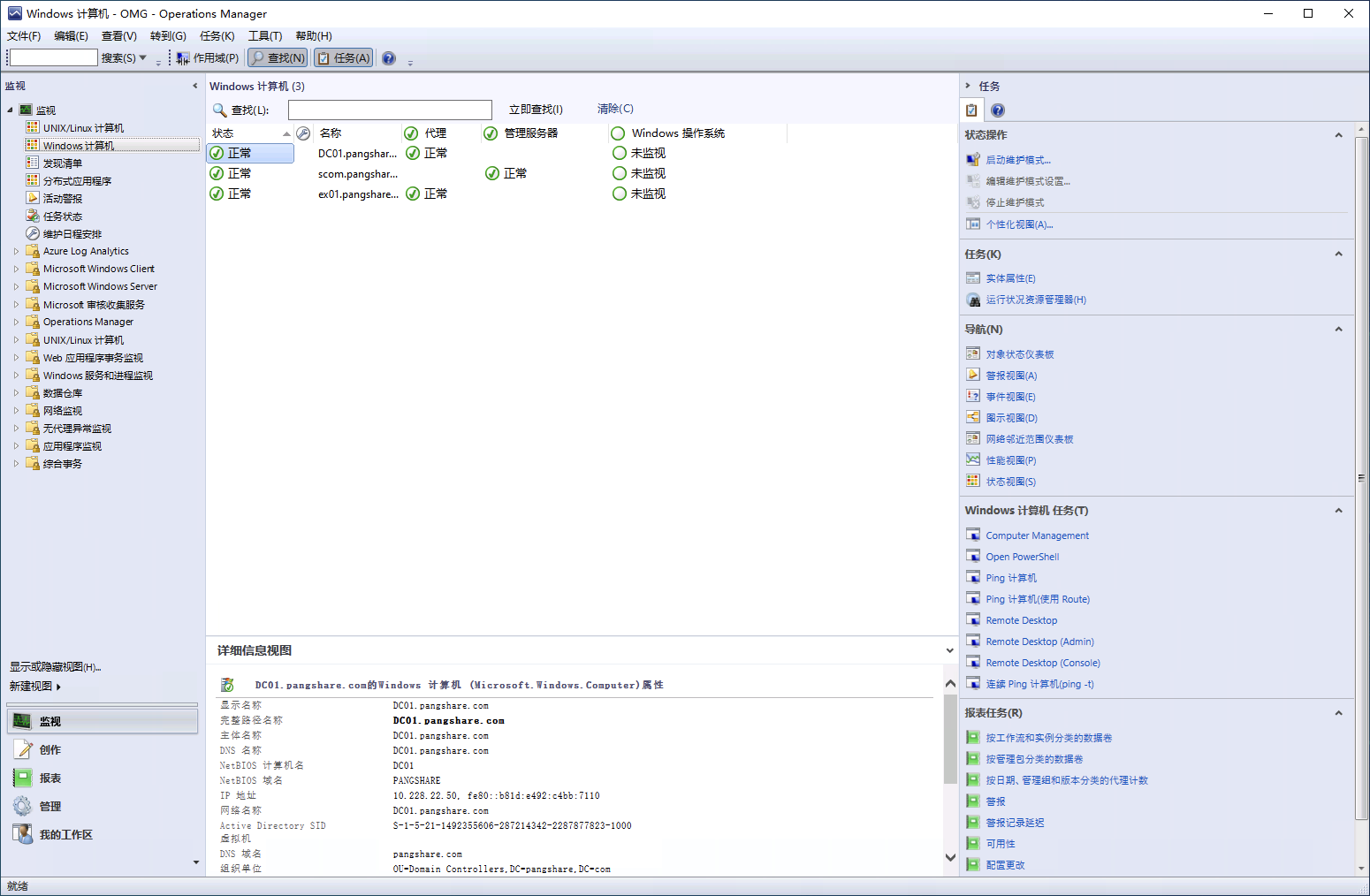The width and height of the screenshot is (1370, 896).
Task: Collapse the 状态操作 section chevron
Action: [1338, 134]
